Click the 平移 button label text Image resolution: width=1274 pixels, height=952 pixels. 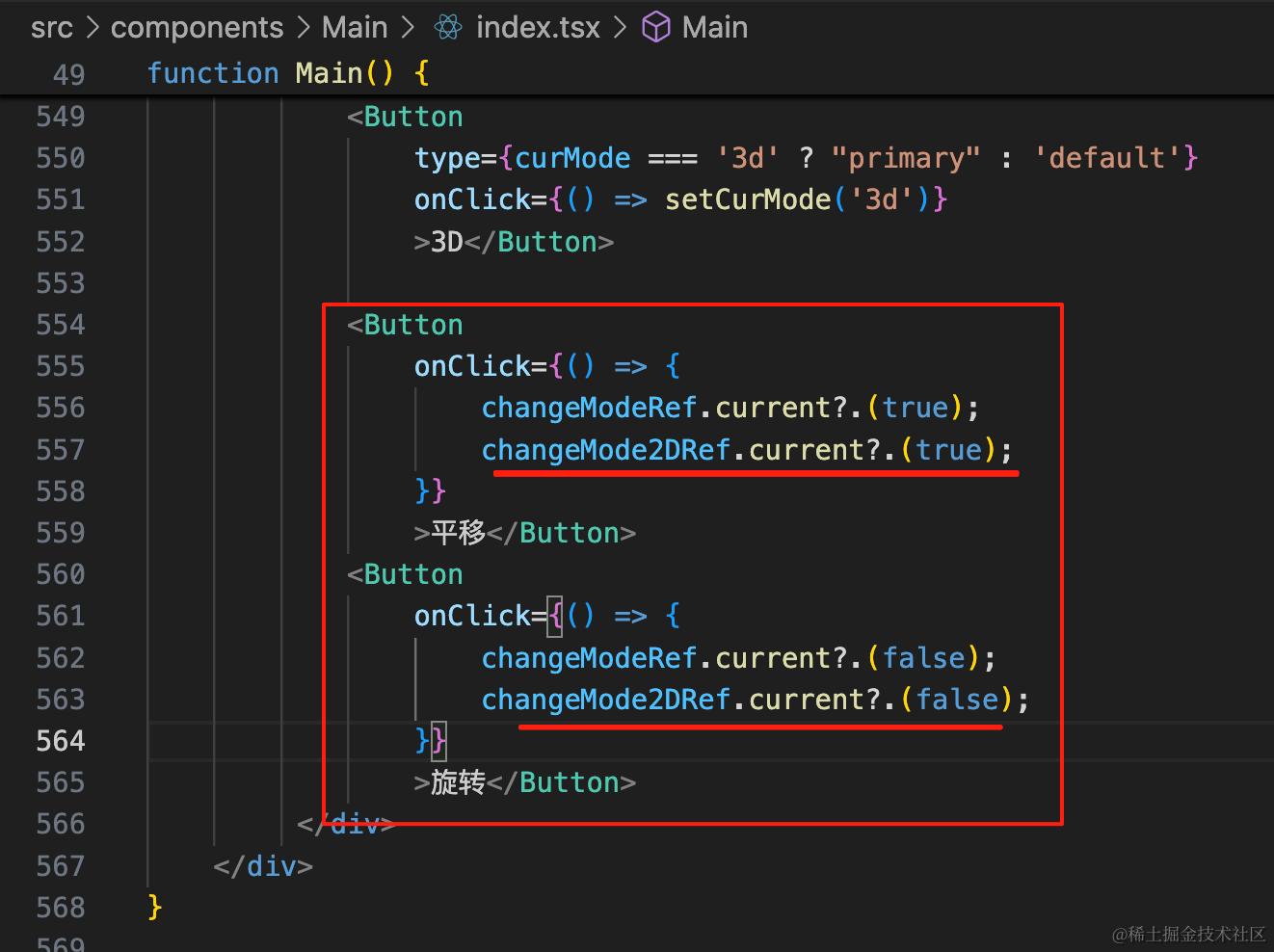click(x=459, y=533)
